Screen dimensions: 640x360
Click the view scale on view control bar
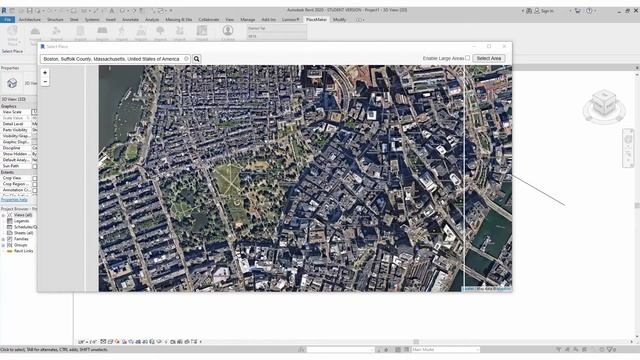click(87, 342)
